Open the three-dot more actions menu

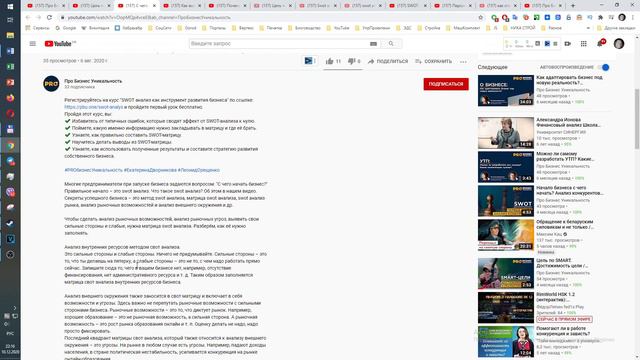tap(463, 62)
